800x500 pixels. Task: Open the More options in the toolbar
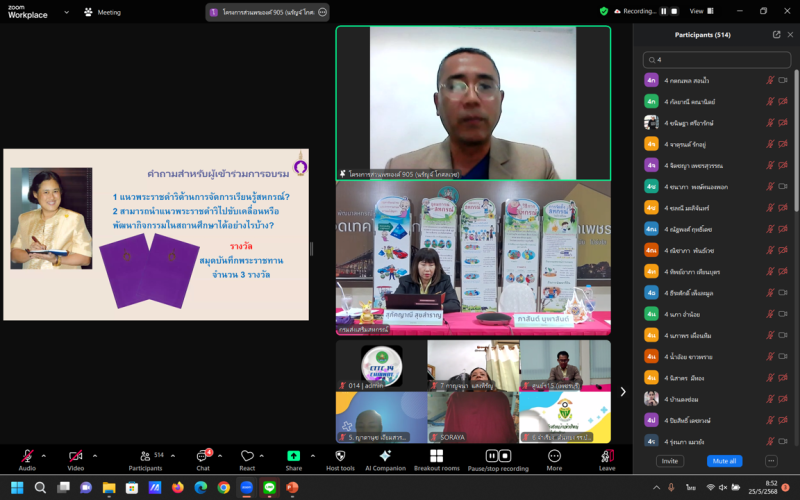554,460
